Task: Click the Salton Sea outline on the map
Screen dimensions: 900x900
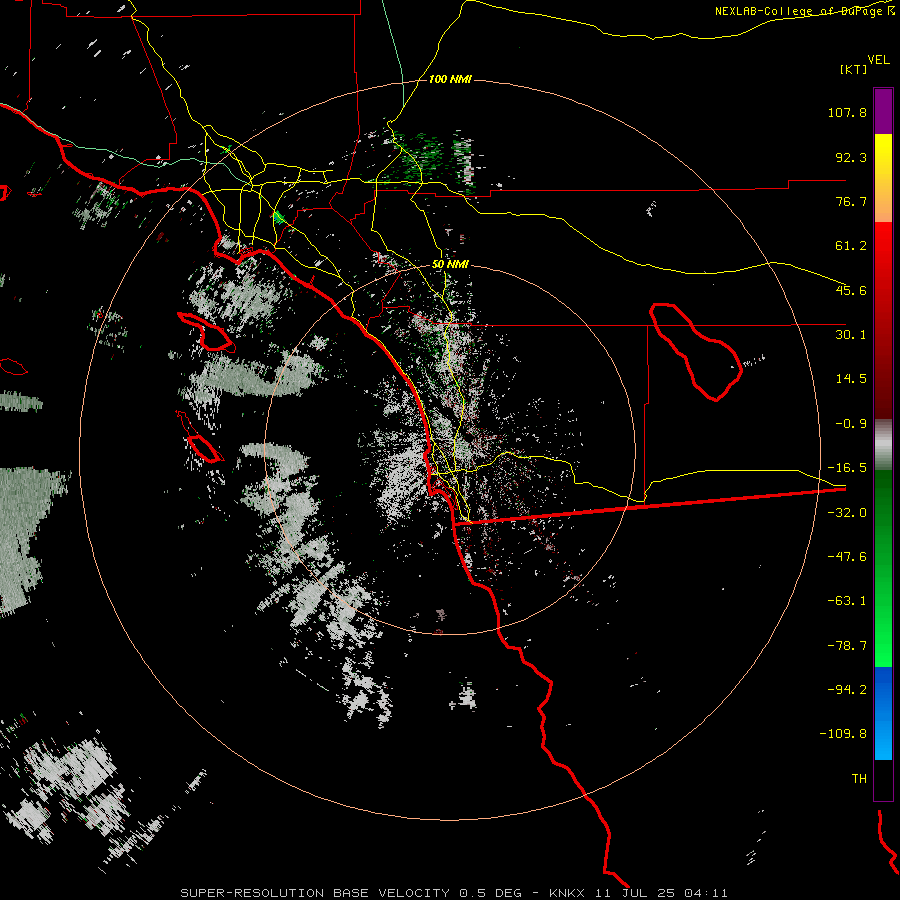Action: [696, 352]
